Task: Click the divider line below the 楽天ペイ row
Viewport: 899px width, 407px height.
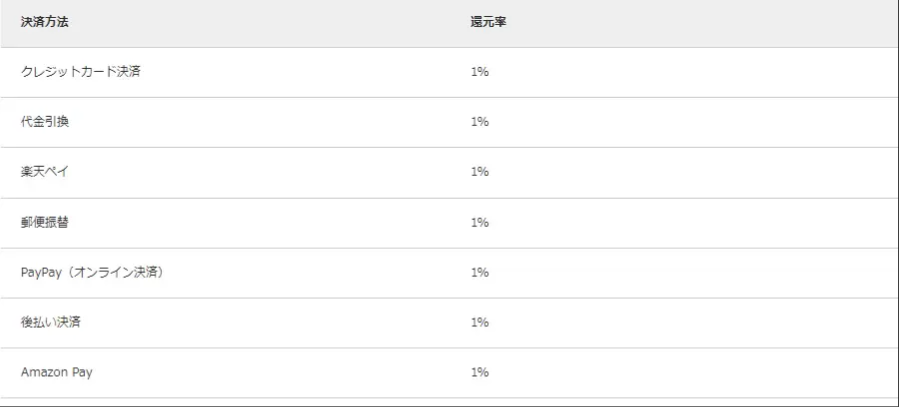Action: coord(449,198)
